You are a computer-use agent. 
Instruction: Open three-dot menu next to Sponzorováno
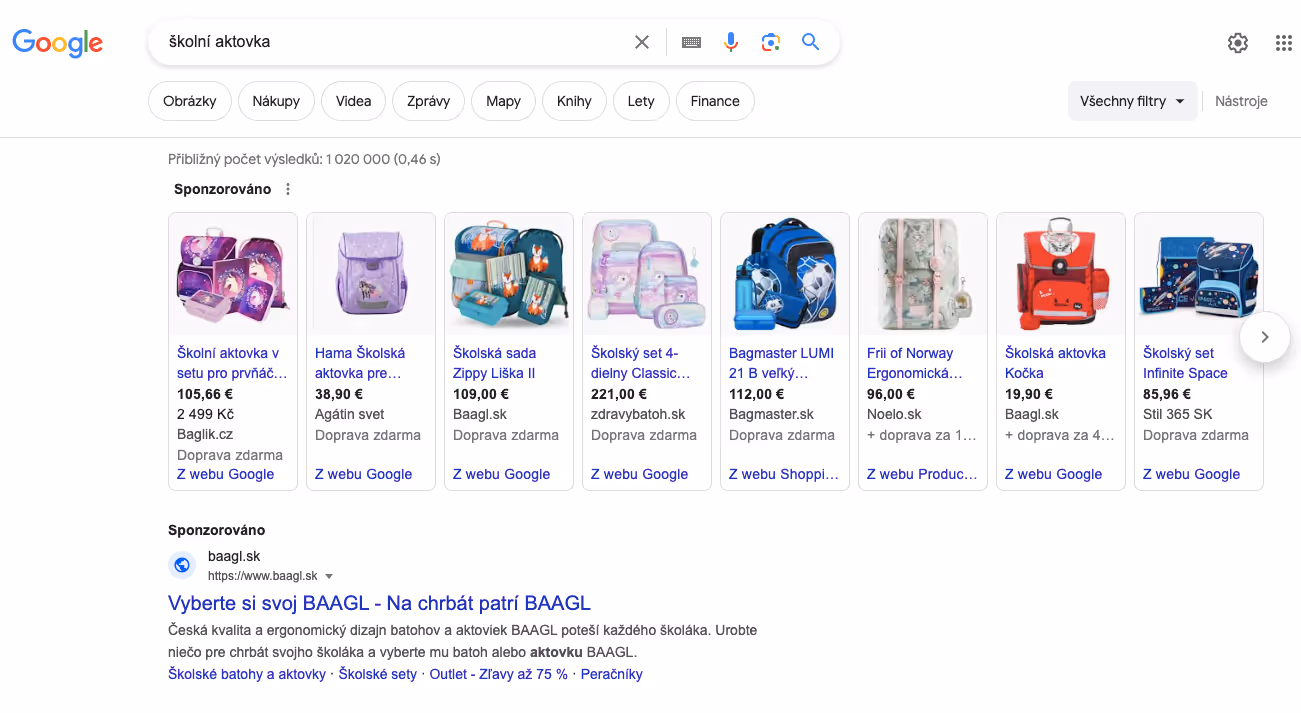click(288, 189)
